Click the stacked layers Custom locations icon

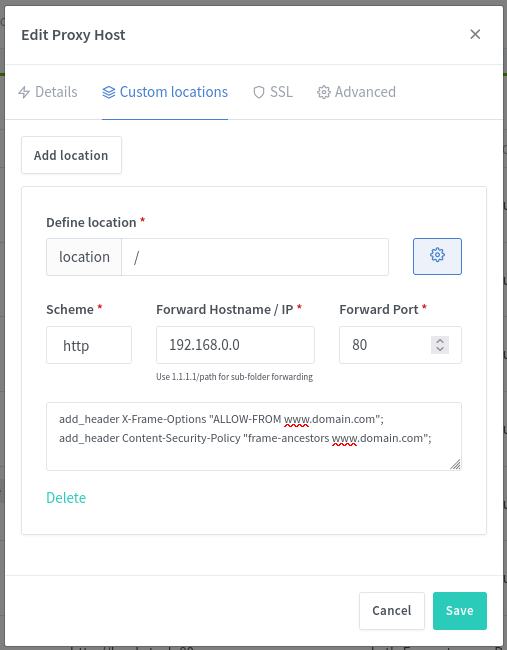[x=109, y=92]
